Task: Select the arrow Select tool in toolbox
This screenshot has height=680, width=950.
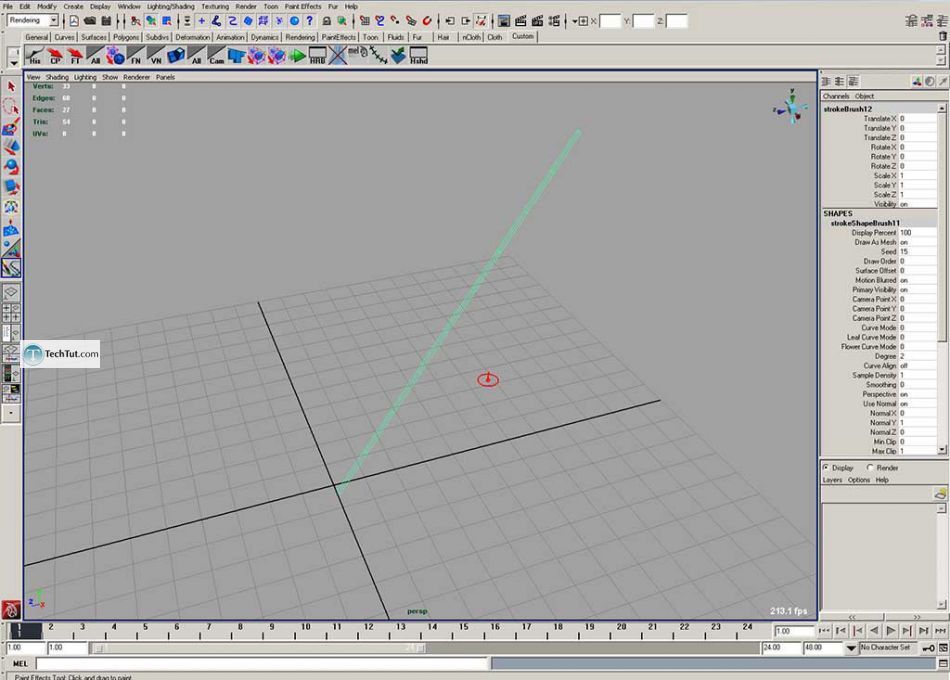Action: (11, 87)
